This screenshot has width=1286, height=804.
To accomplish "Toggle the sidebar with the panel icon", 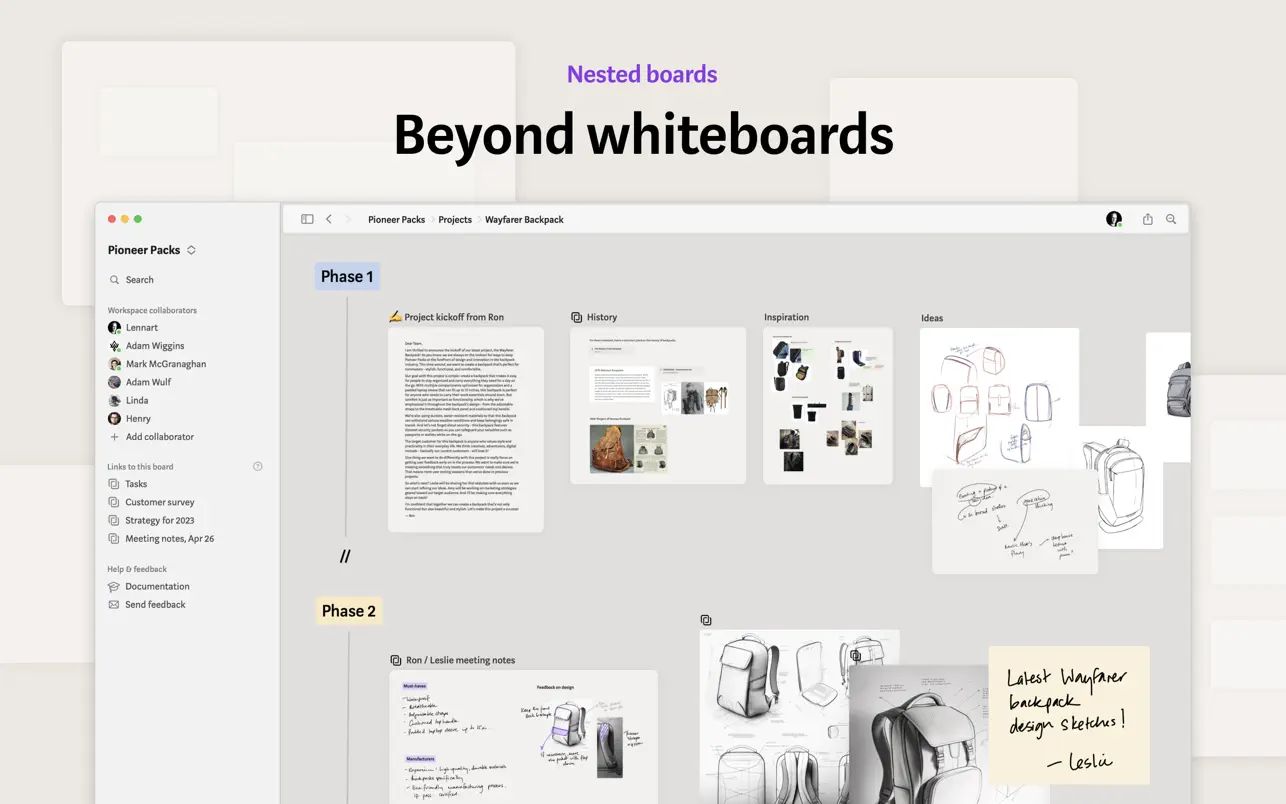I will (x=307, y=218).
